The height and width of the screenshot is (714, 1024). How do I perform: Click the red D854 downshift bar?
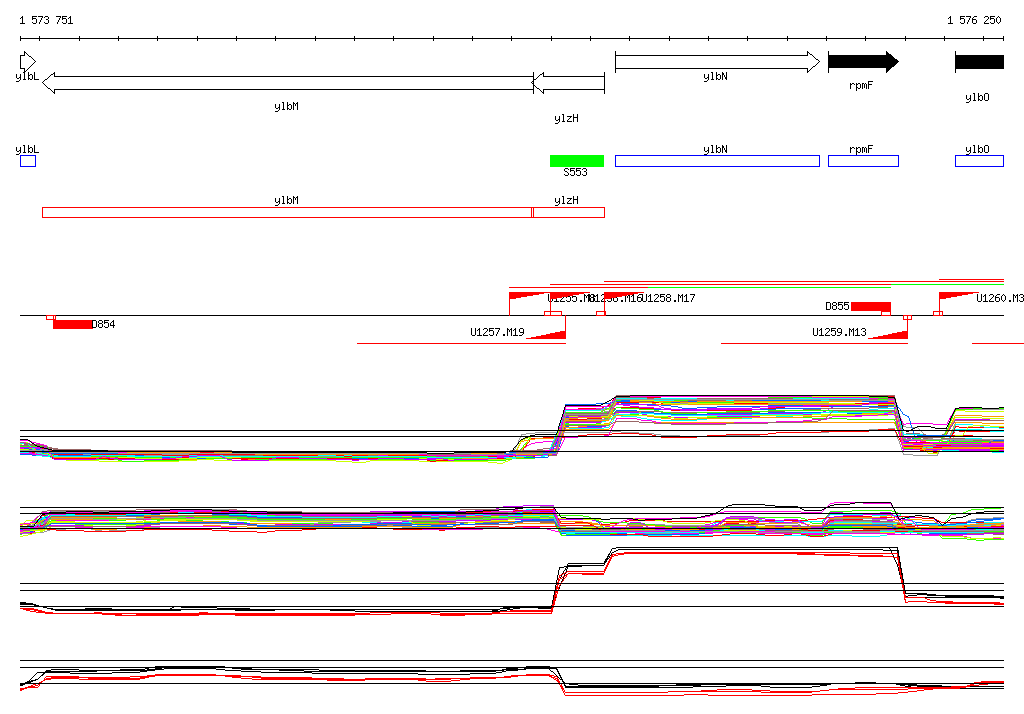[x=72, y=324]
